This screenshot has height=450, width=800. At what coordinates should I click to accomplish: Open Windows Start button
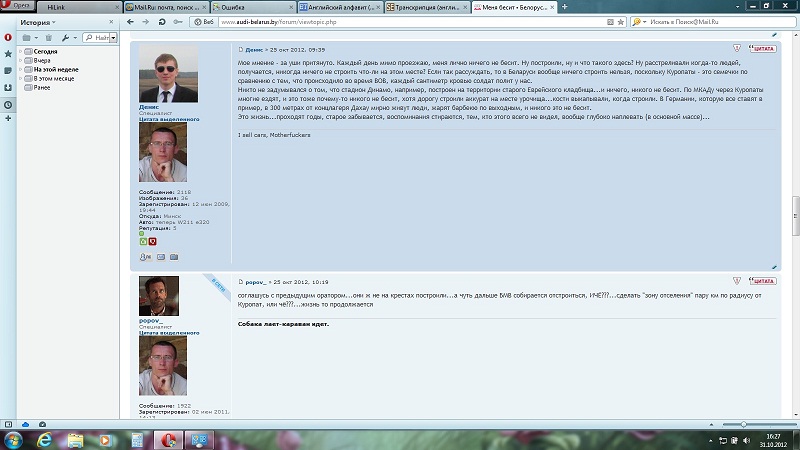12,440
